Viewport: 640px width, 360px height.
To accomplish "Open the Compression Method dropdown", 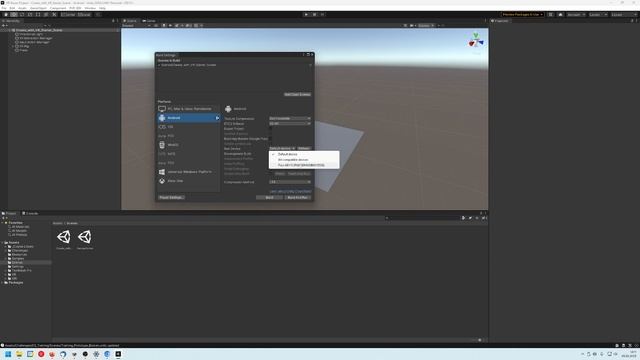I will click(x=290, y=182).
